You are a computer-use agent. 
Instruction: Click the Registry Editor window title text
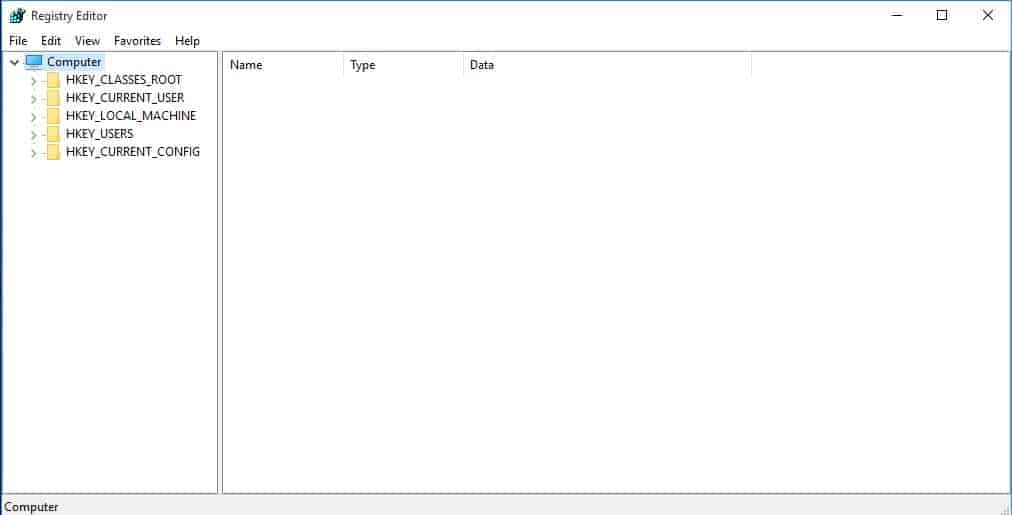click(69, 15)
